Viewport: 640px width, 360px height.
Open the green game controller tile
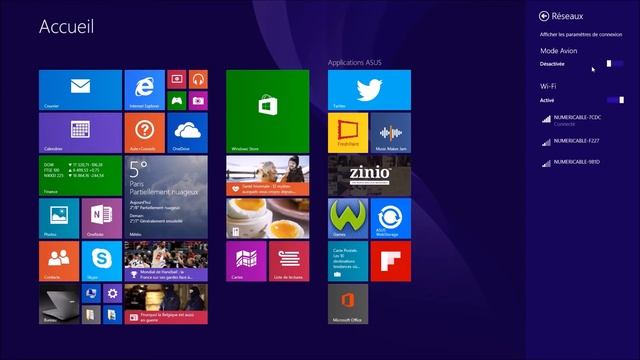click(x=177, y=100)
